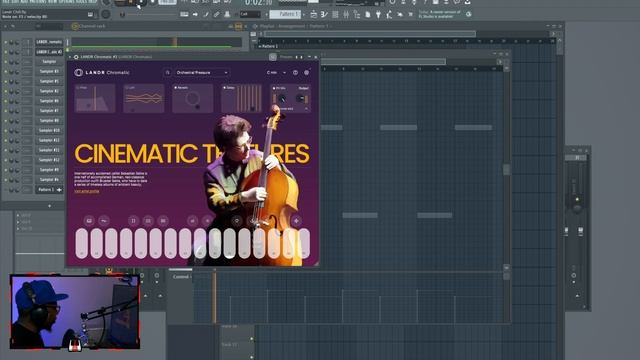The height and width of the screenshot is (360, 640).
Task: Click the search icon in LANDR Chromatic
Action: (x=167, y=73)
